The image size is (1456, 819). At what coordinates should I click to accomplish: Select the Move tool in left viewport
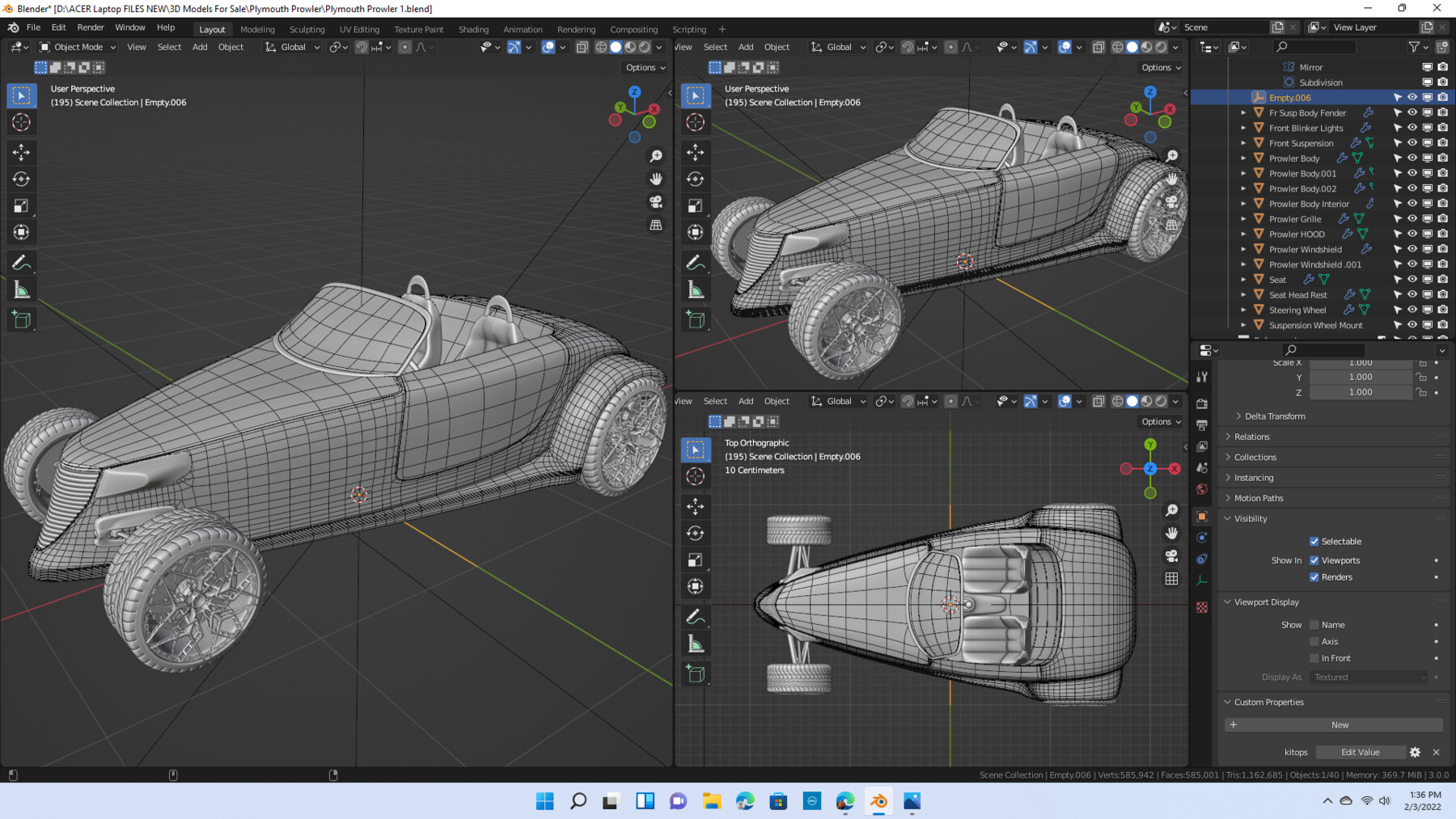[x=21, y=152]
